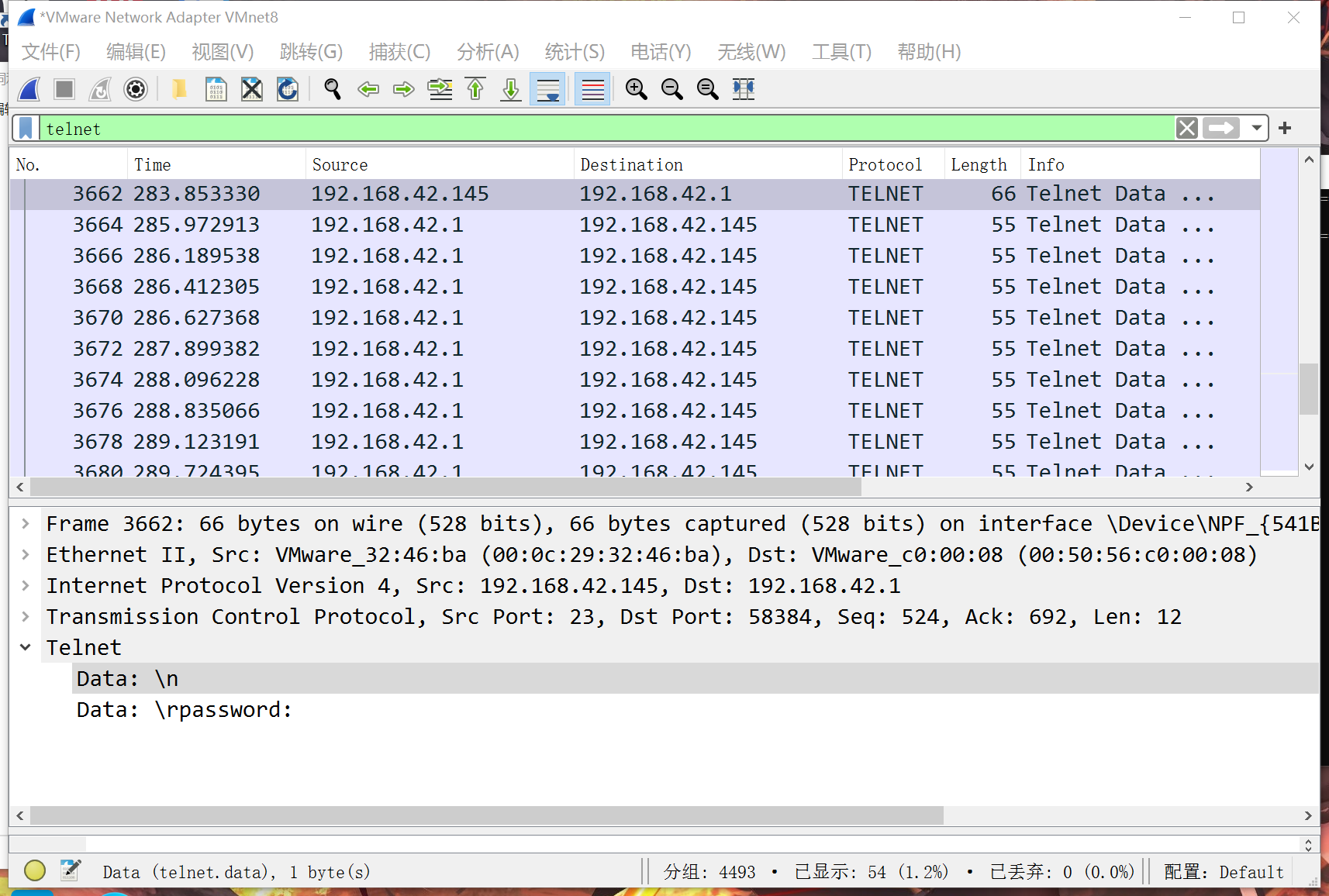This screenshot has width=1329, height=896.
Task: Click packet details horizontal scrollbar
Action: point(486,815)
